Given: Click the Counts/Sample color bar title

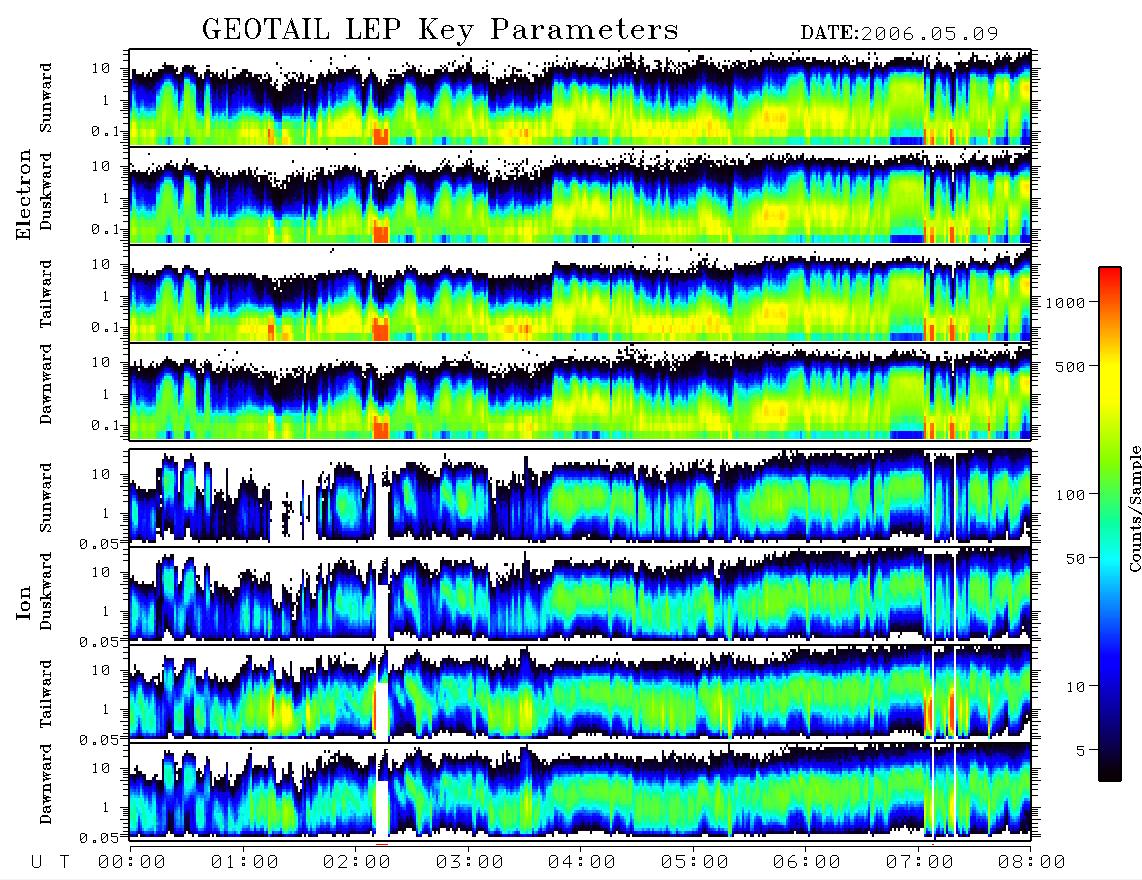Looking at the screenshot, I should [1134, 508].
